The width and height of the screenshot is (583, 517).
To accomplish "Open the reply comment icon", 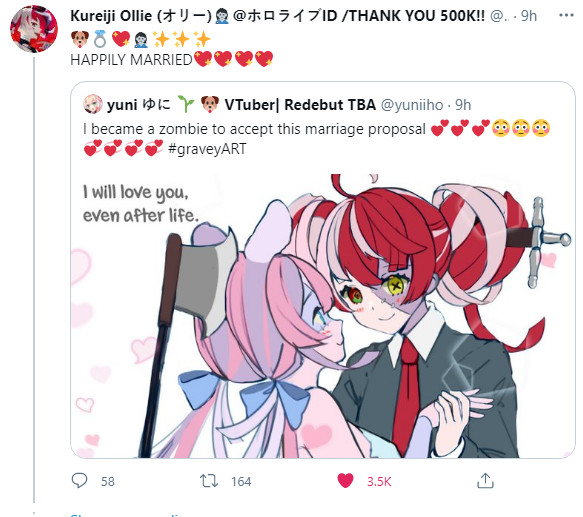I will 79,481.
